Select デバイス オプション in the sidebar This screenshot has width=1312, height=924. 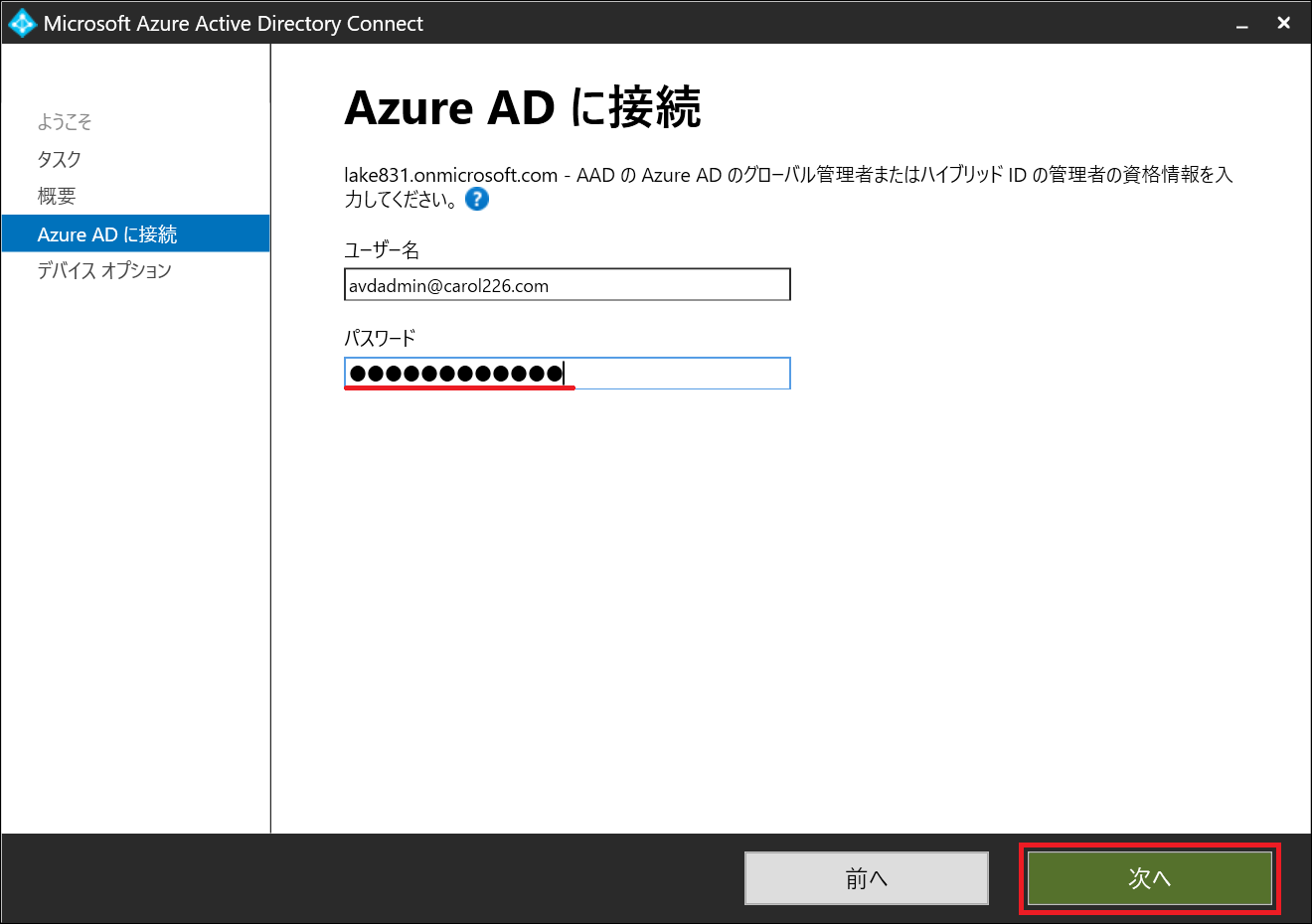pos(104,270)
